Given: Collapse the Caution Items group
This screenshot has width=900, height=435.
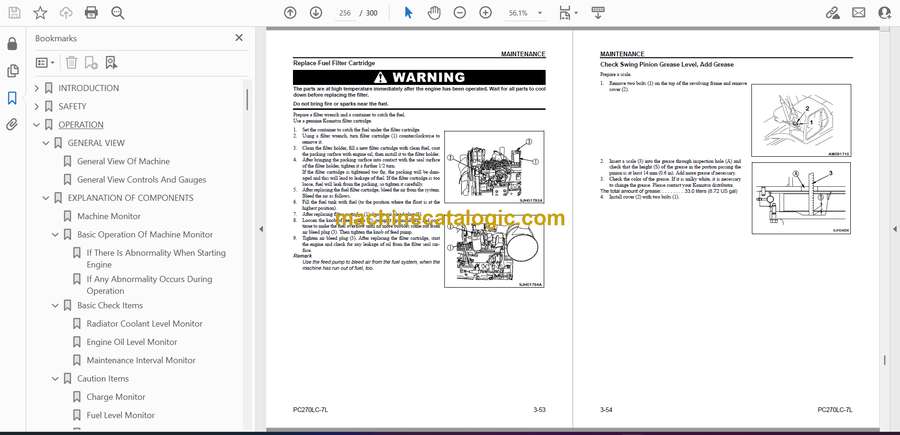Looking at the screenshot, I should click(x=56, y=379).
